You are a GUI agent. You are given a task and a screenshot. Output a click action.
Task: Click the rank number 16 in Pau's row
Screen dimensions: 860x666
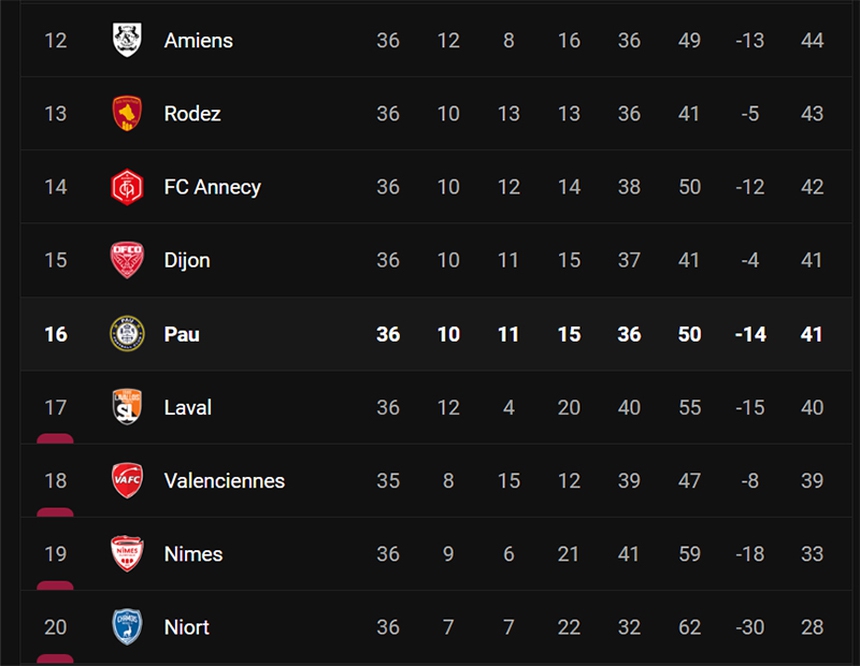click(56, 334)
